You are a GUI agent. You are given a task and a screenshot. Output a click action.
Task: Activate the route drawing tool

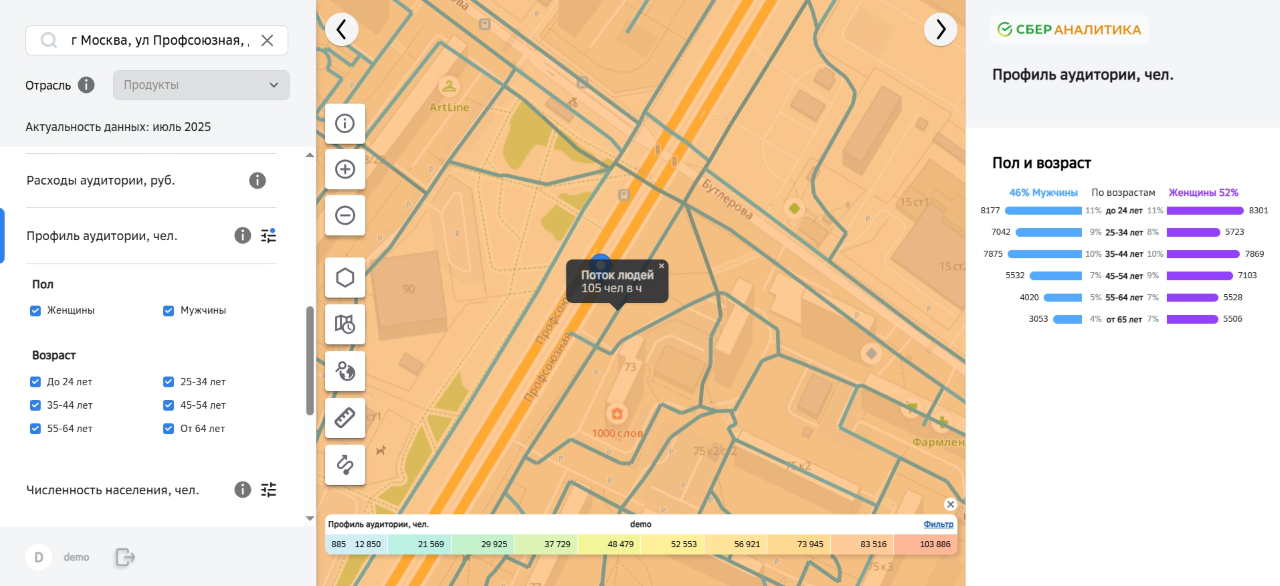coord(345,465)
